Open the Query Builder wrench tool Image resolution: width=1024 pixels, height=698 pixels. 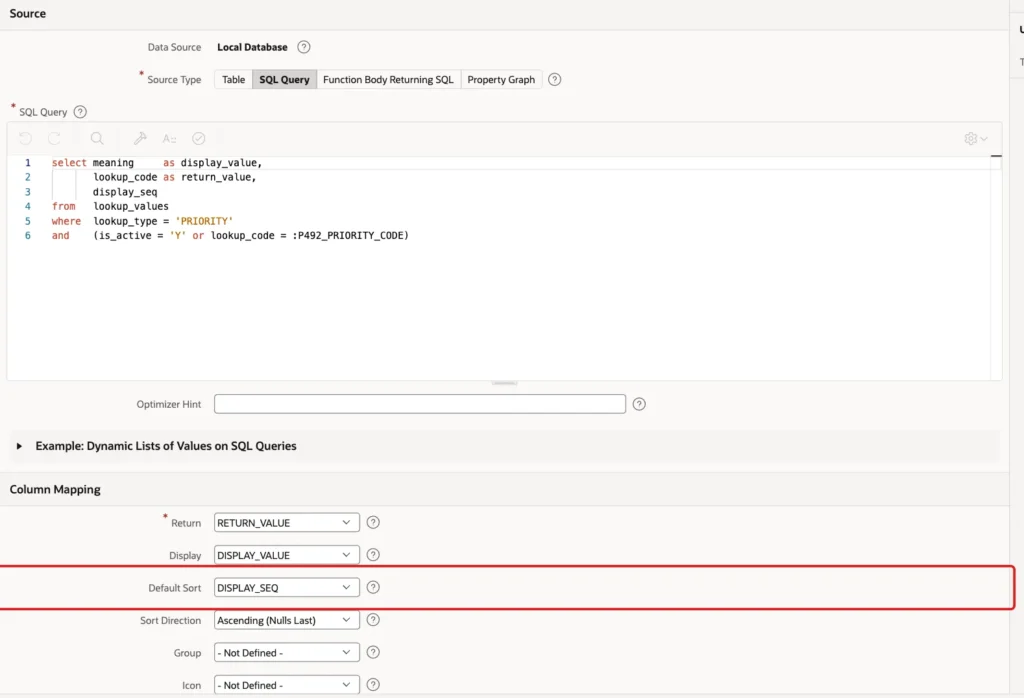140,138
